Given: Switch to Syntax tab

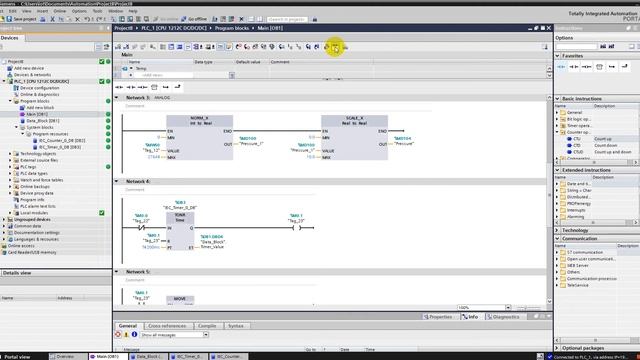Looking at the screenshot, I should point(236,326).
